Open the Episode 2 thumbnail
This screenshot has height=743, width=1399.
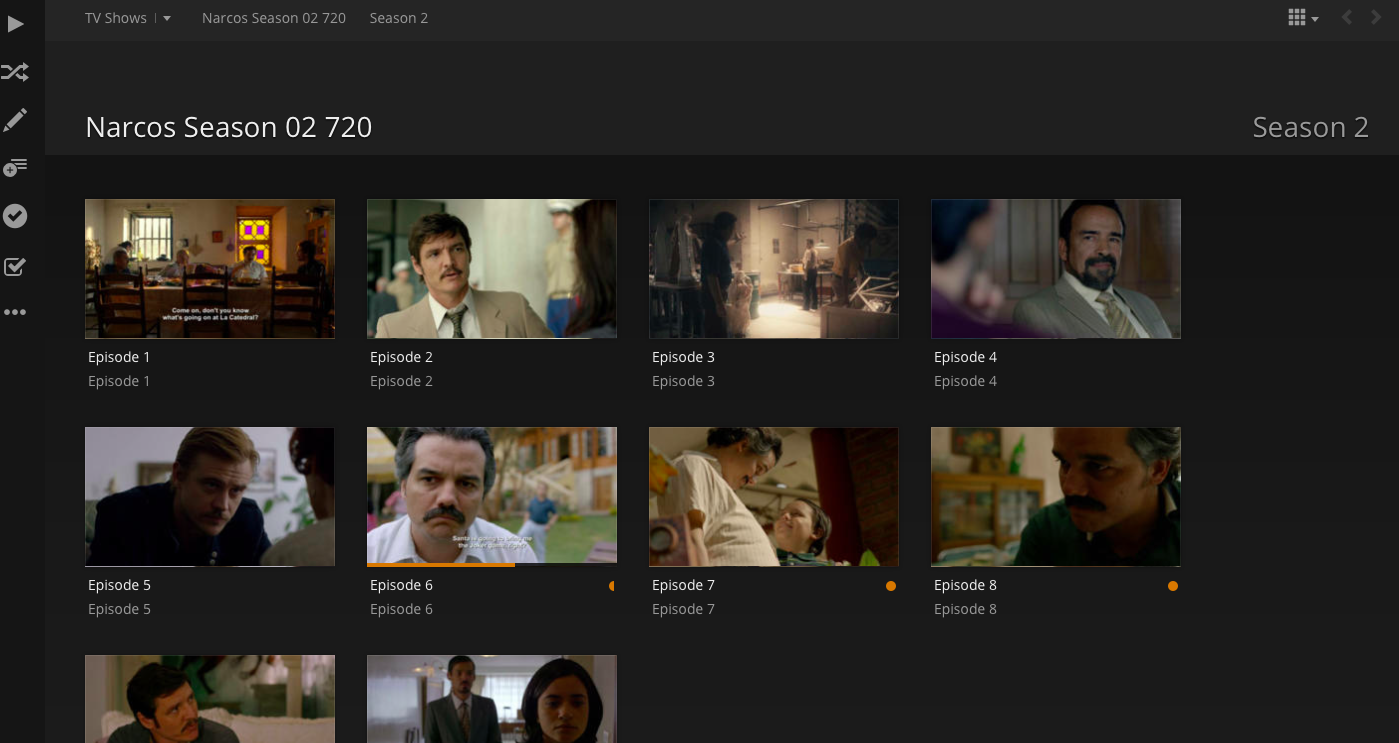click(492, 269)
